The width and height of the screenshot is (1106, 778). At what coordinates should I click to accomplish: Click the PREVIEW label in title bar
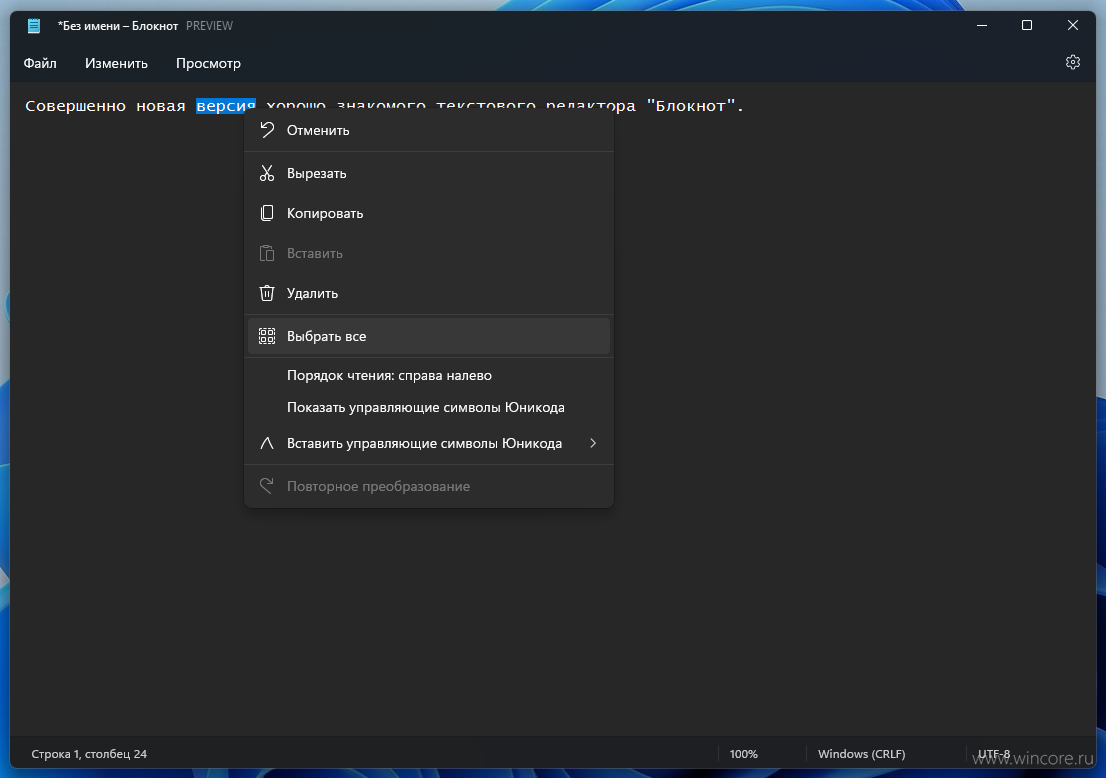point(209,25)
